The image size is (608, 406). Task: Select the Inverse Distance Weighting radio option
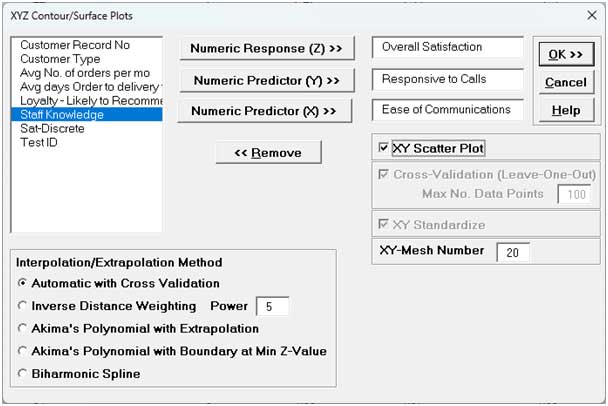[22, 306]
